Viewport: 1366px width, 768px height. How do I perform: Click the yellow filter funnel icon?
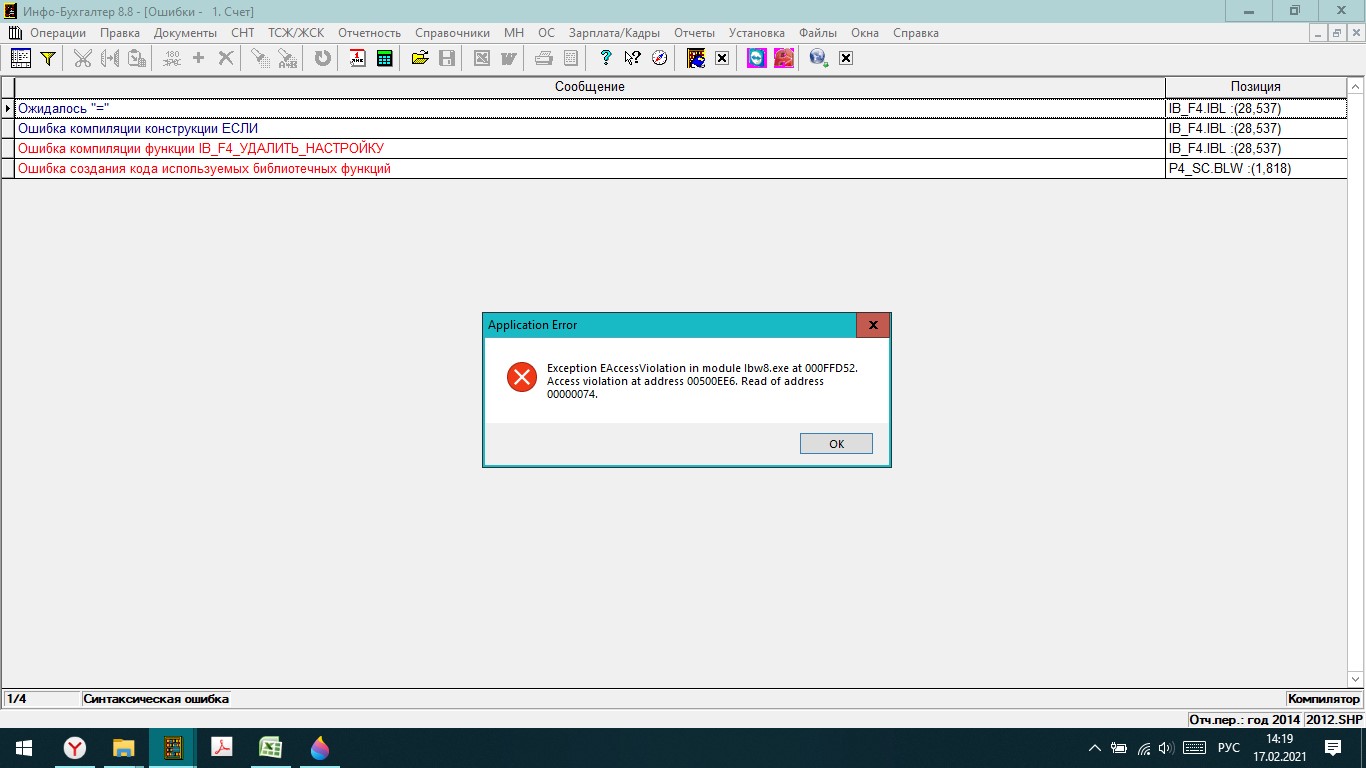(47, 58)
